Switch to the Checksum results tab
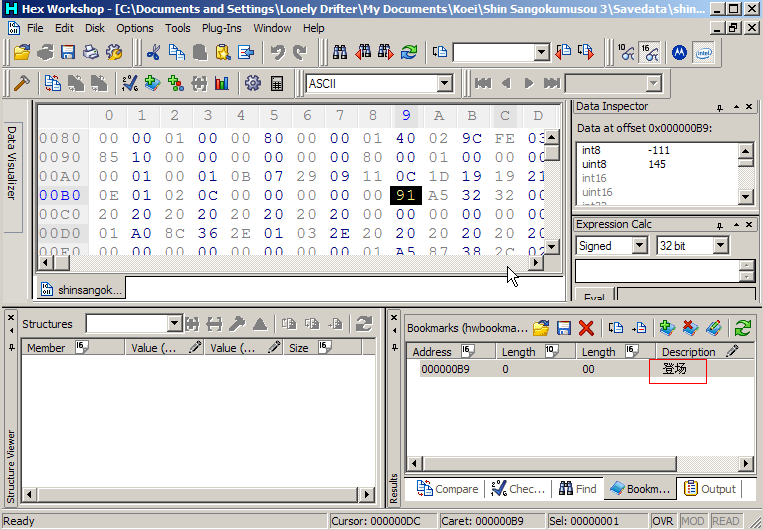The width and height of the screenshot is (763, 530). [x=517, y=489]
